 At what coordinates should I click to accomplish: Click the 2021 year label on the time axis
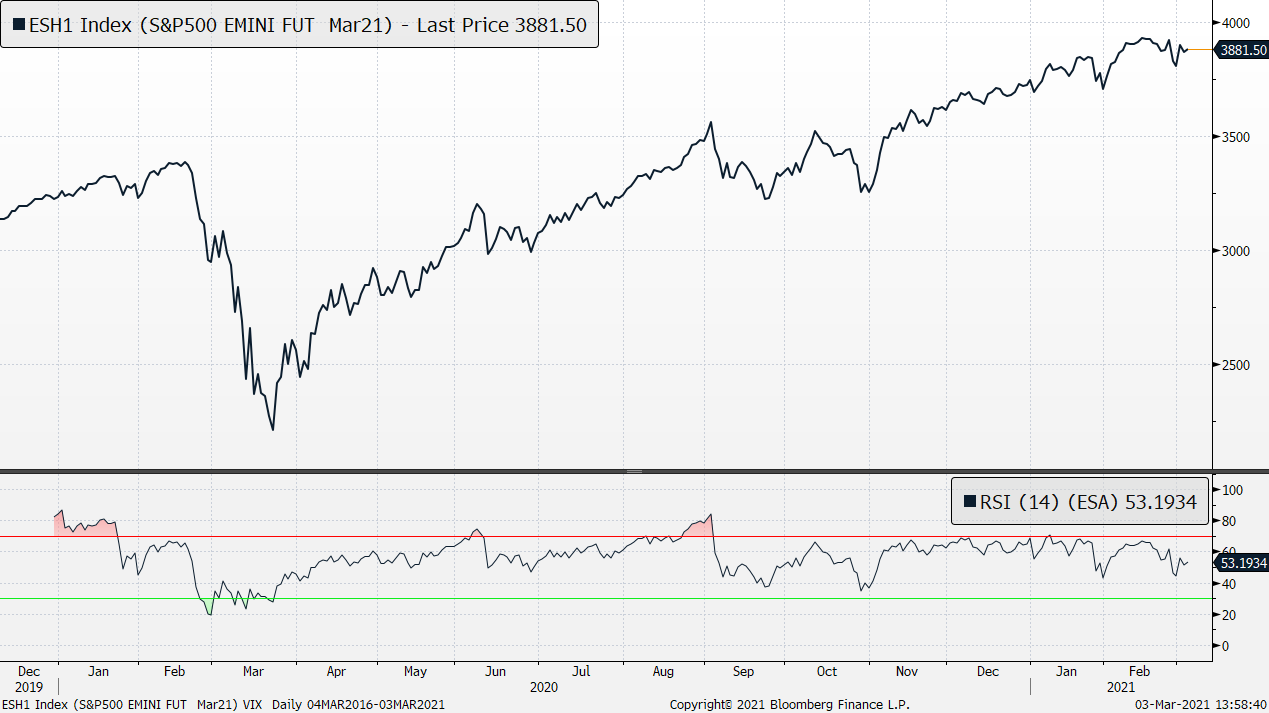point(1120,687)
